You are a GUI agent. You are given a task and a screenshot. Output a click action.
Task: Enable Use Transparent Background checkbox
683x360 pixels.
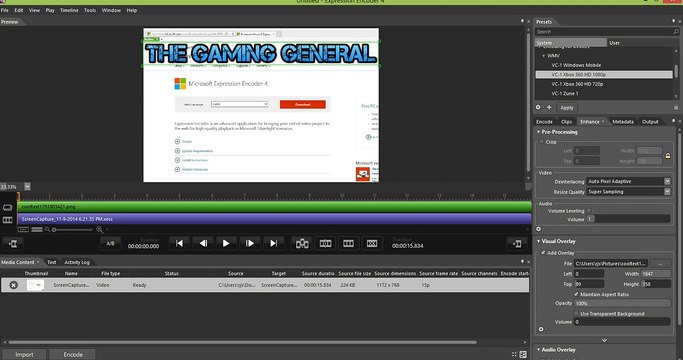[x=576, y=313]
